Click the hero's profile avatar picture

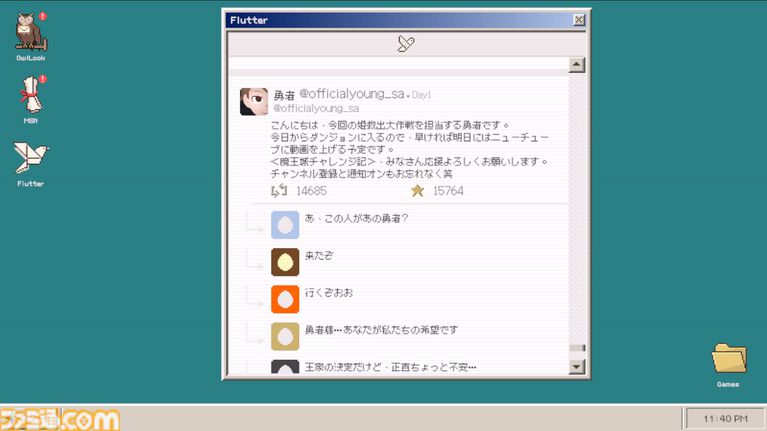(x=254, y=101)
